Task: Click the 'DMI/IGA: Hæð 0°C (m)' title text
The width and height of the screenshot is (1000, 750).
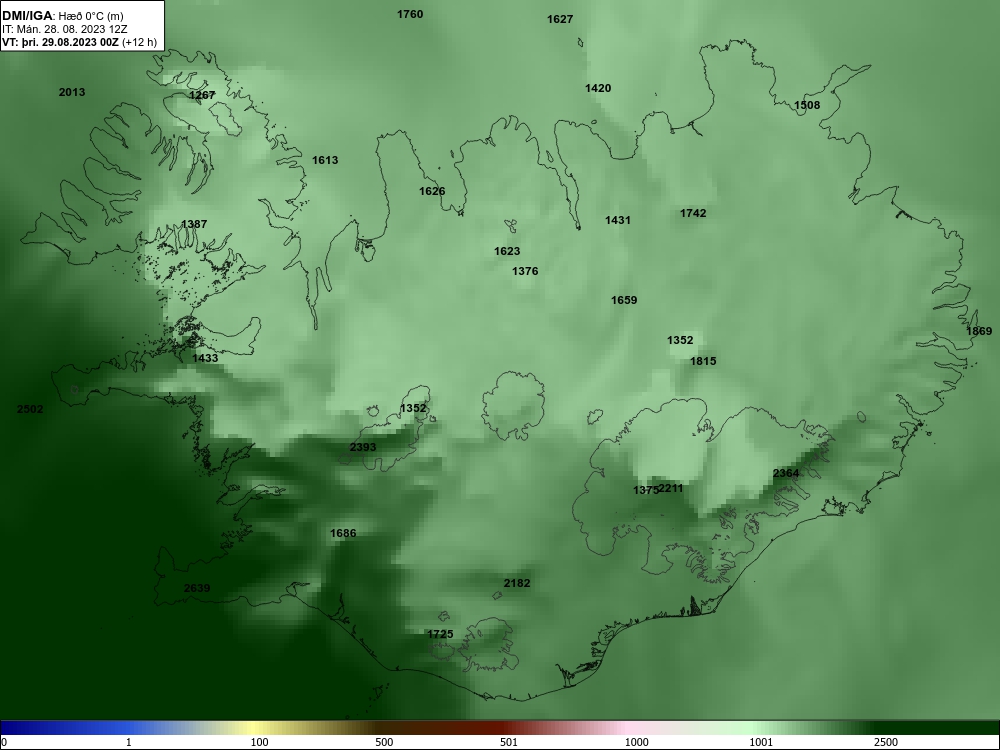Action: [x=62, y=16]
